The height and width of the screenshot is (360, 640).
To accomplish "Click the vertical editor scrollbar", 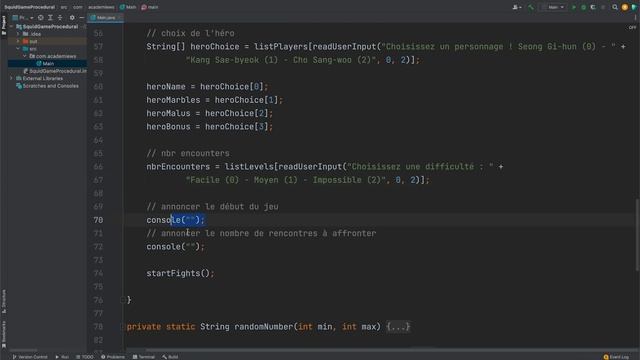I will coord(637,235).
